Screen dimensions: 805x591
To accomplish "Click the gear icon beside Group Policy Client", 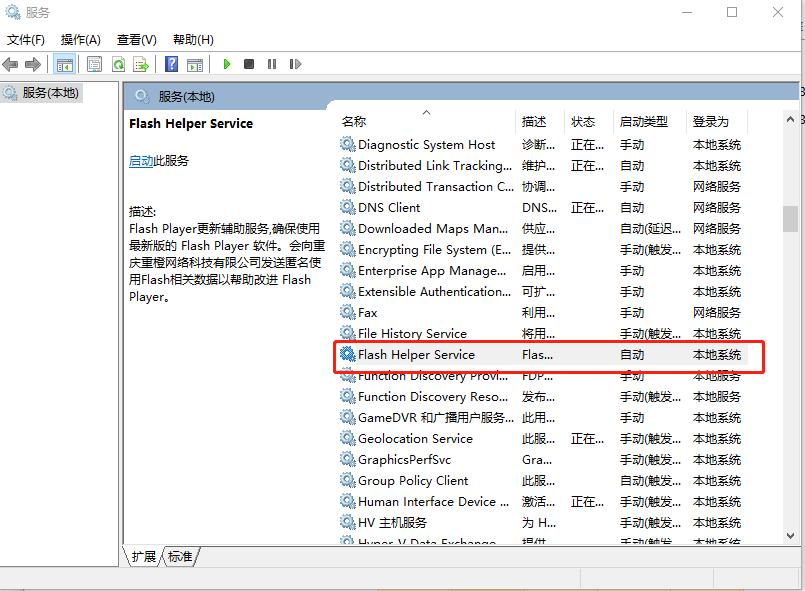I will (348, 480).
